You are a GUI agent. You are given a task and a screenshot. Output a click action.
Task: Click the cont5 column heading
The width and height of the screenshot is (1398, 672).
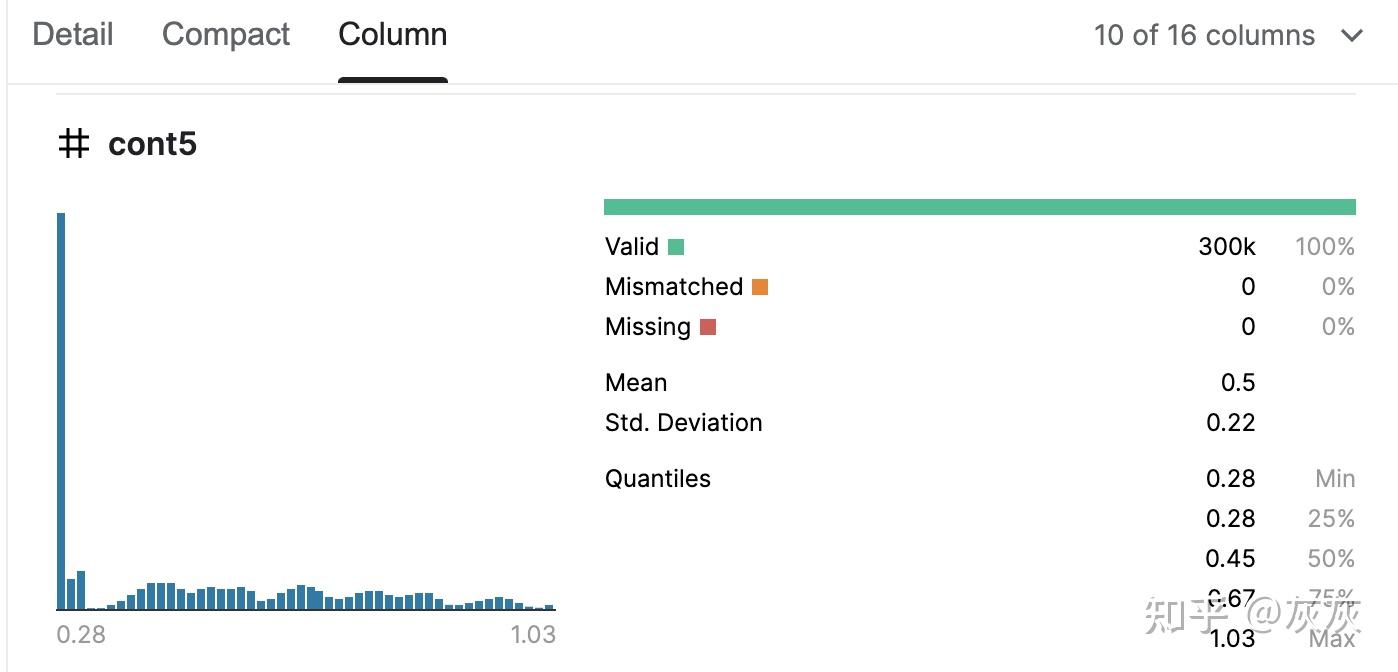coord(152,144)
